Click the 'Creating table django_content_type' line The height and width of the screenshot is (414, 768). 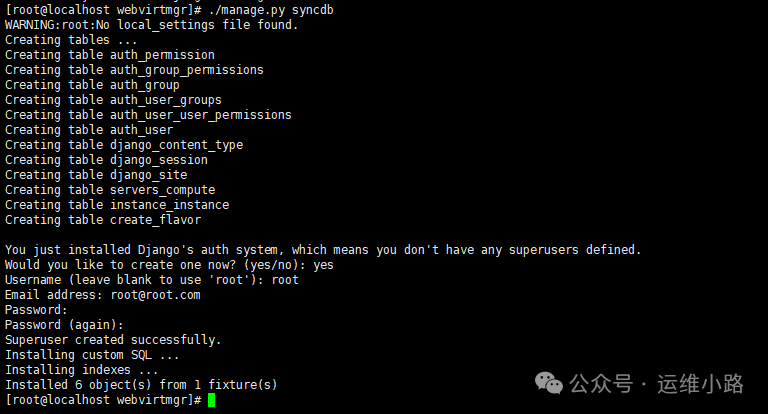point(124,145)
